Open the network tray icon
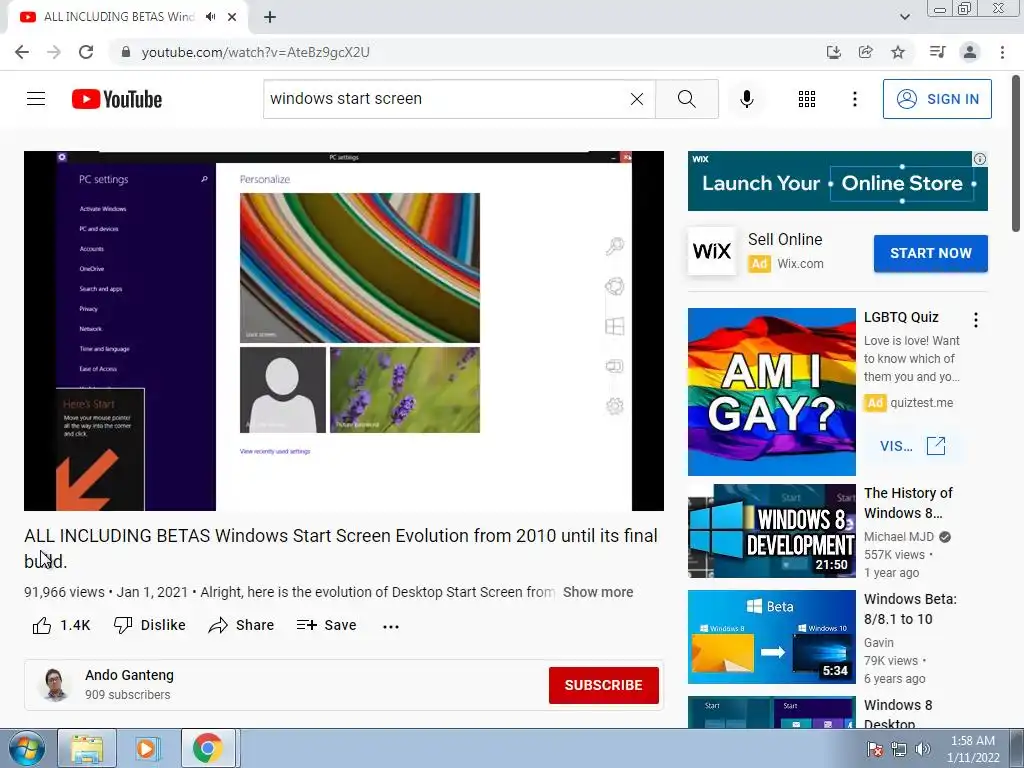The image size is (1024, 768). coord(899,749)
